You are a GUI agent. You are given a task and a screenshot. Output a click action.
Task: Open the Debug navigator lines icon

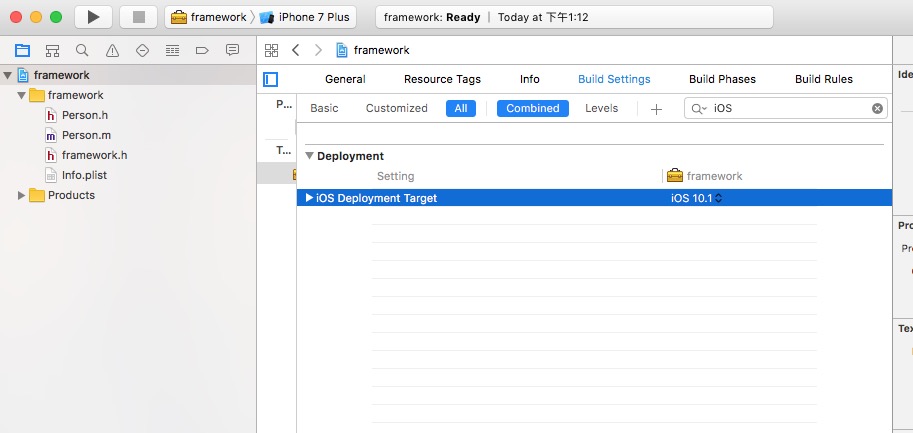[172, 51]
